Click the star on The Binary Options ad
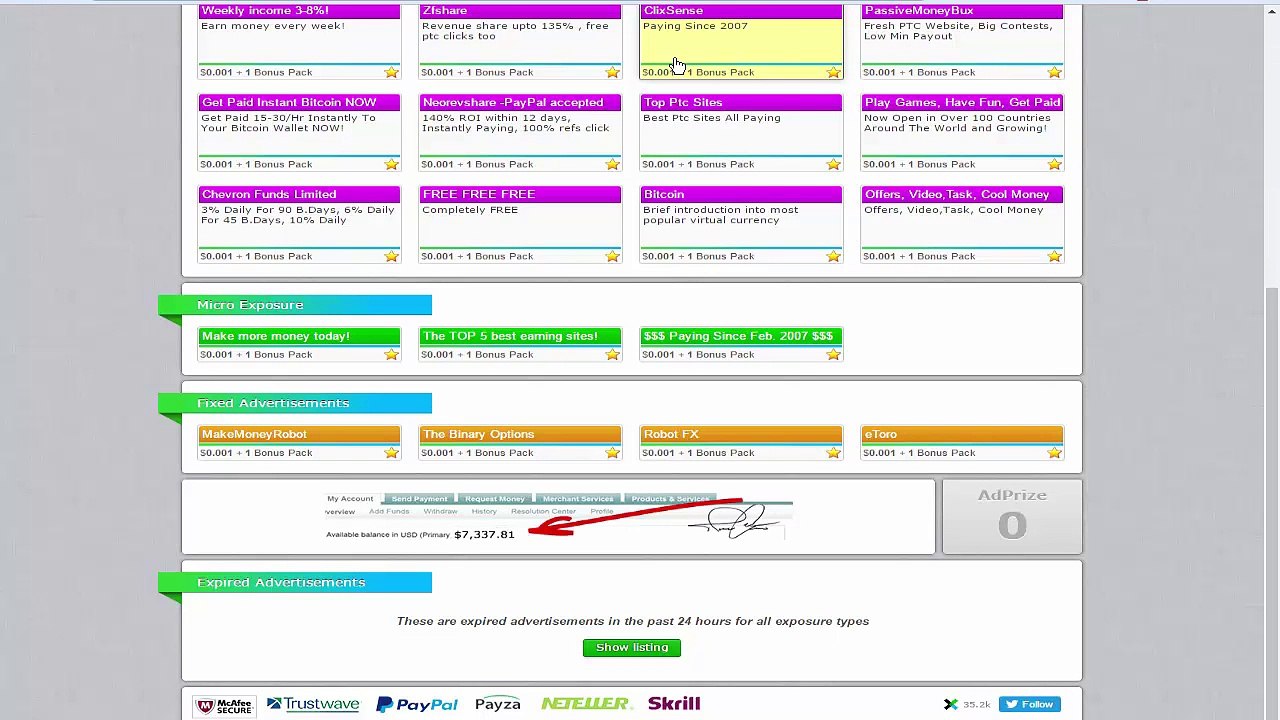Screen dimensions: 1280x720 tap(612, 452)
